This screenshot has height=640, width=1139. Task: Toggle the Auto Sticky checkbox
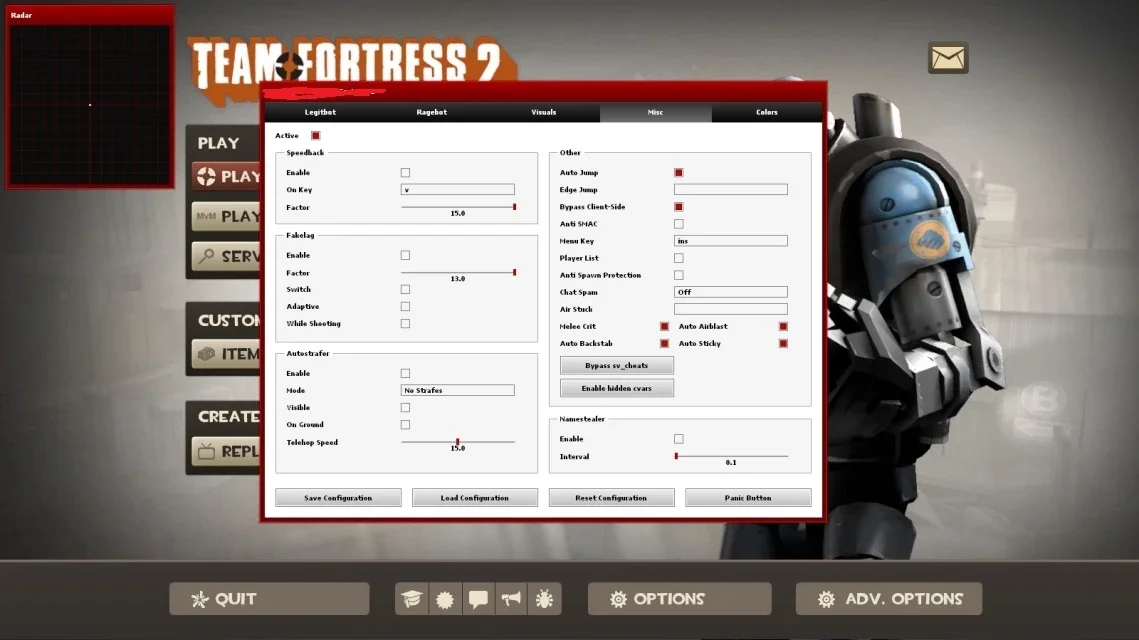783,344
